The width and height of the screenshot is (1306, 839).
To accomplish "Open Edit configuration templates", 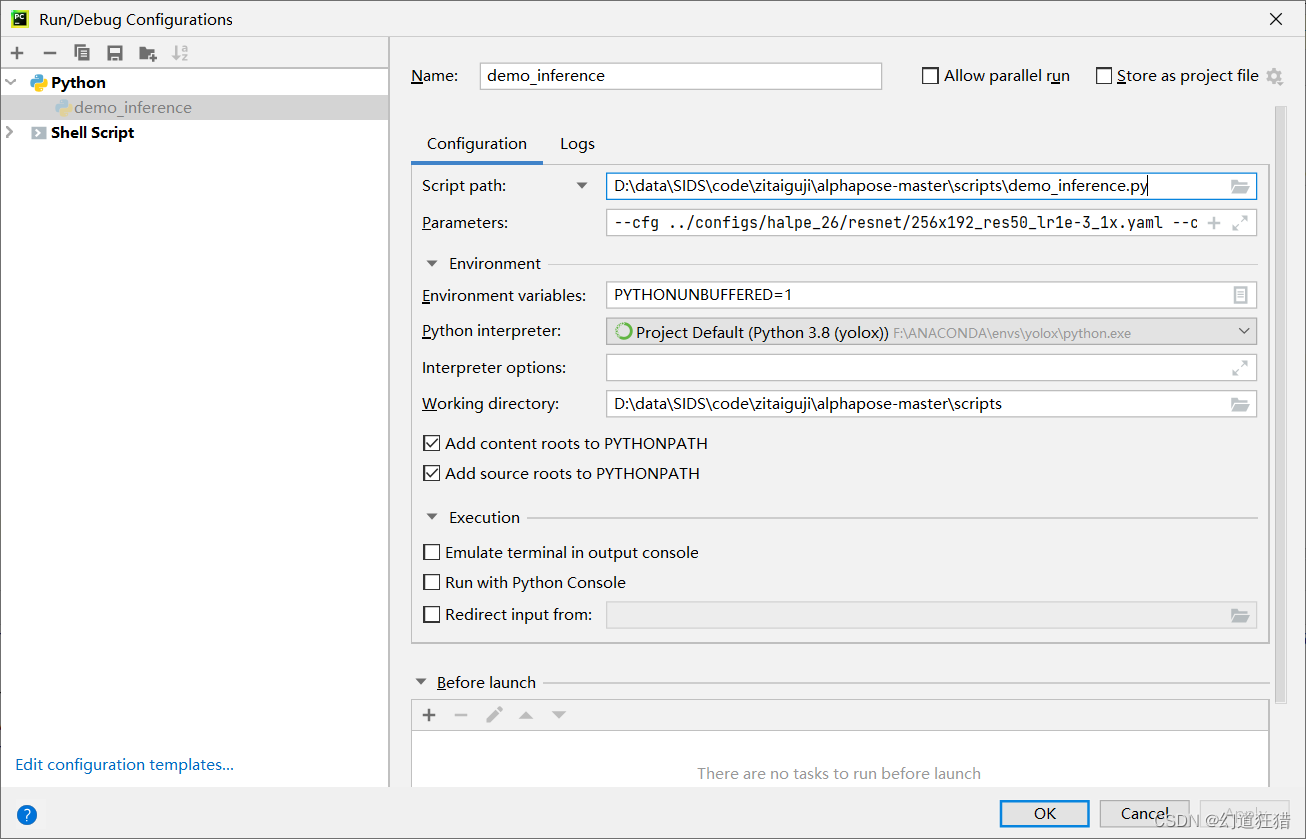I will tap(124, 764).
